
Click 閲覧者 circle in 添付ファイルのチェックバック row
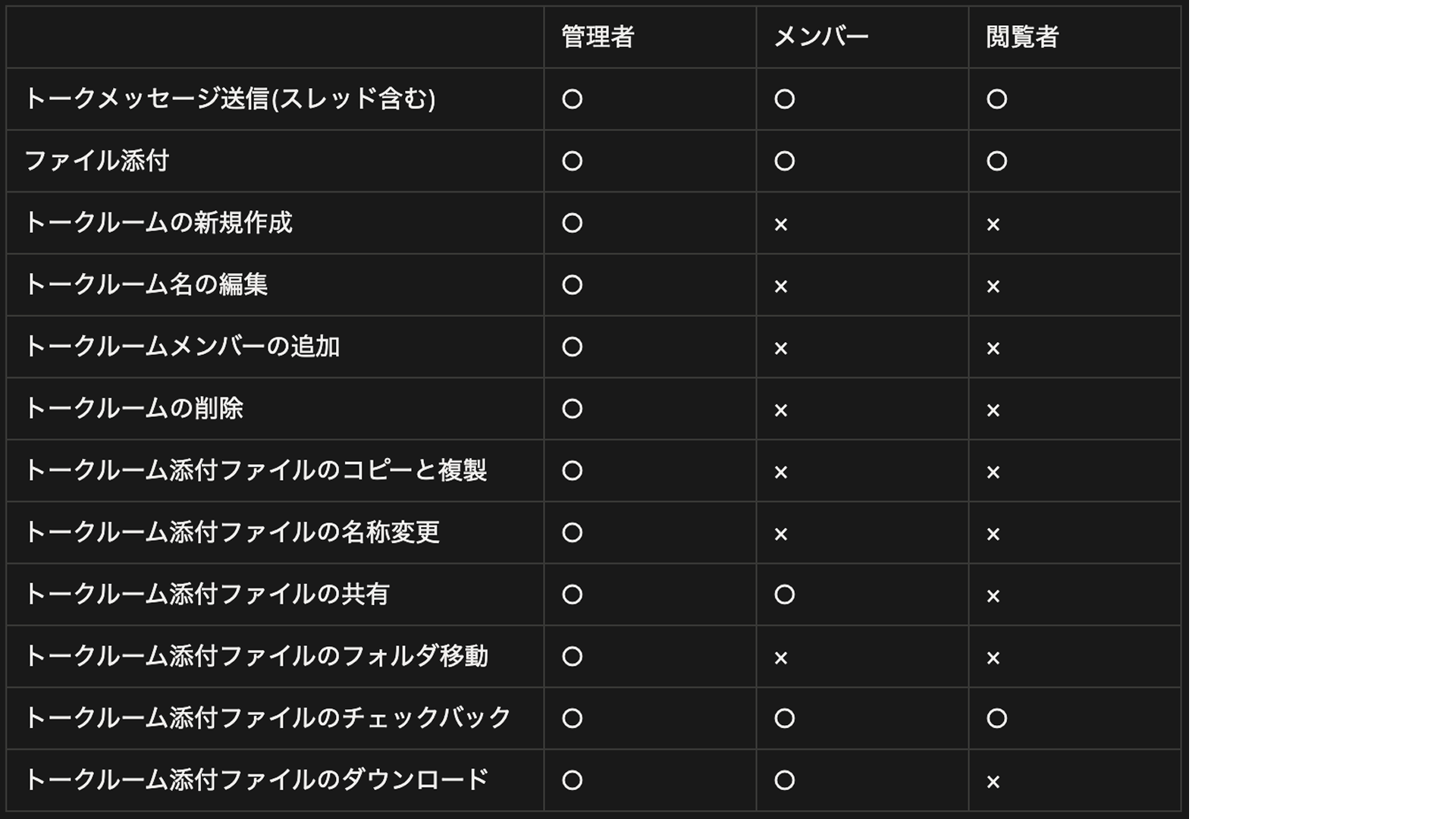[997, 718]
